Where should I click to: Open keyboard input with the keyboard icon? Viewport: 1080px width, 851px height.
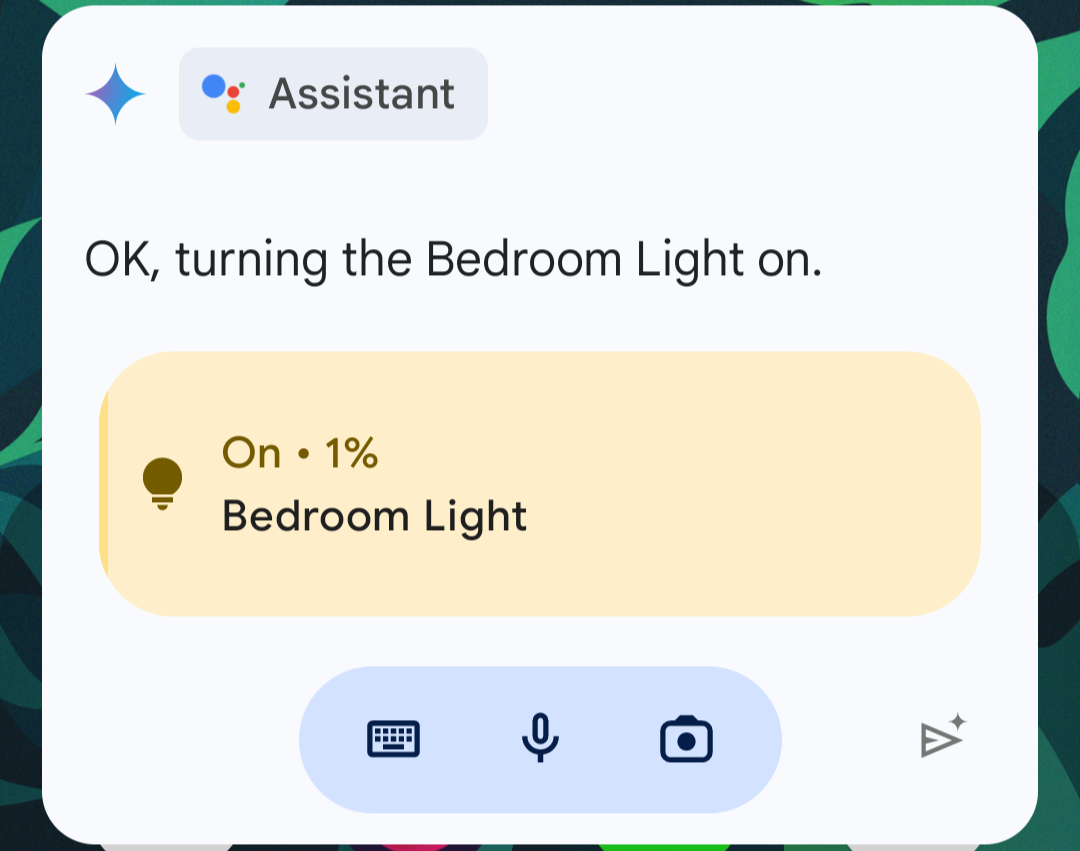point(394,740)
